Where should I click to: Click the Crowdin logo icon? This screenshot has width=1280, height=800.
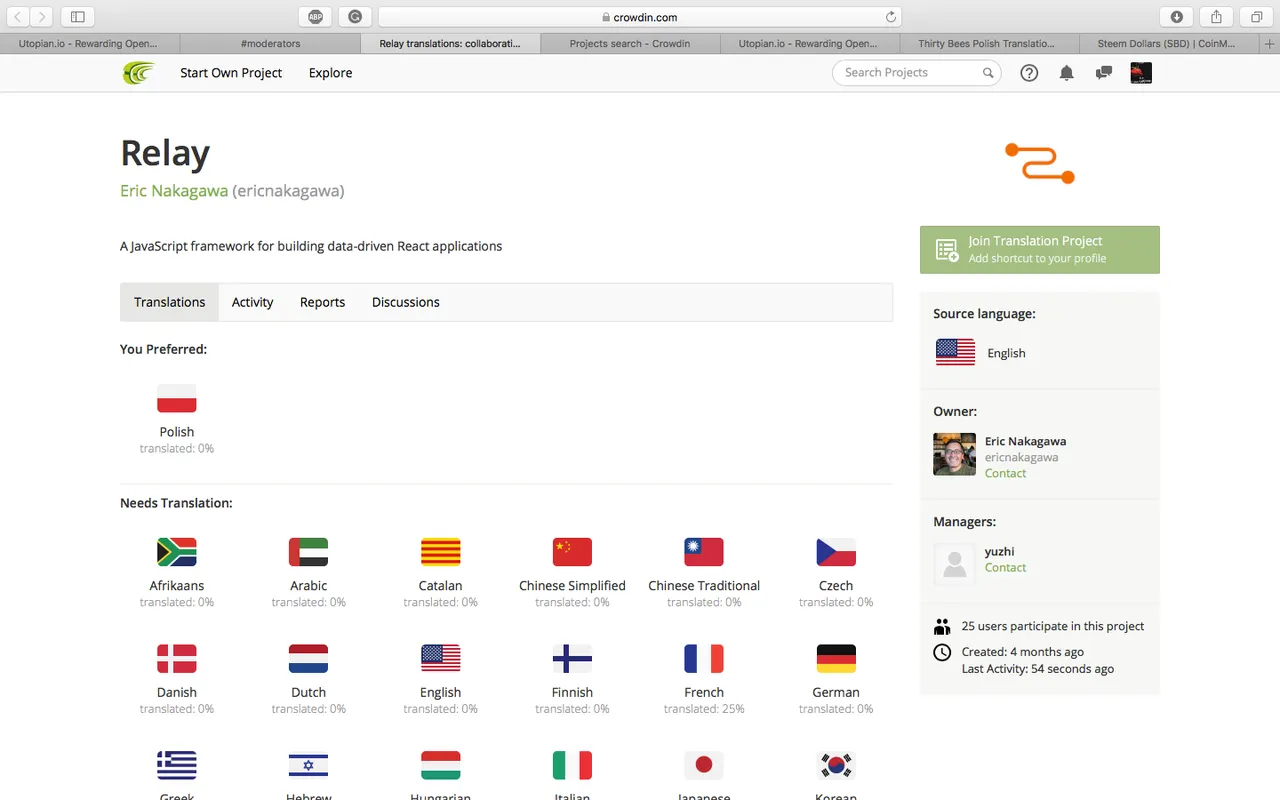pos(138,73)
